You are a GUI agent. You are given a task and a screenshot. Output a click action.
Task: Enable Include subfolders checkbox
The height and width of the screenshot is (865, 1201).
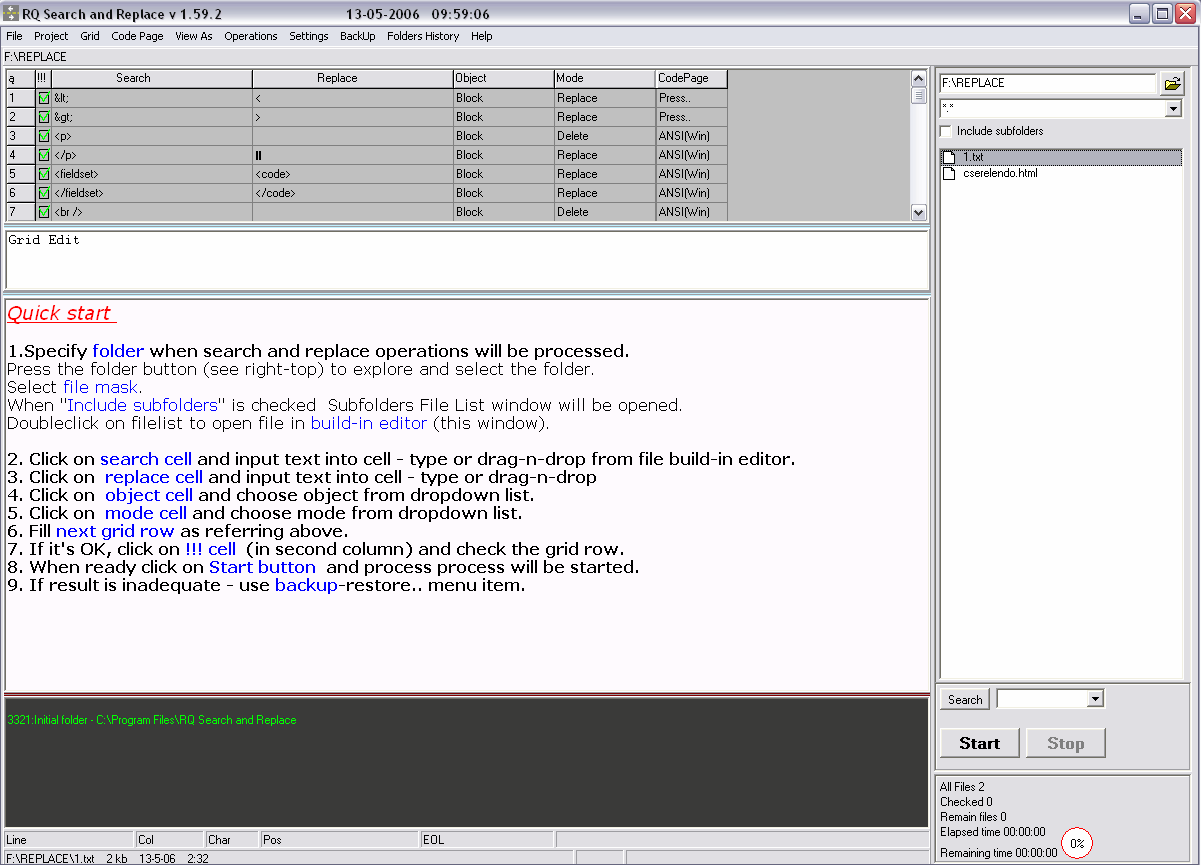point(946,131)
